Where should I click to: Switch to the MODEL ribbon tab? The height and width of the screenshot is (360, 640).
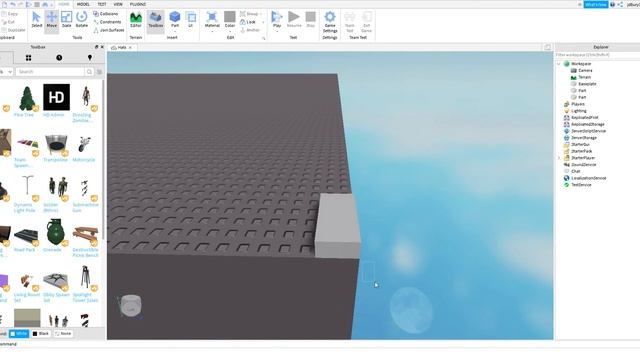(83, 4)
